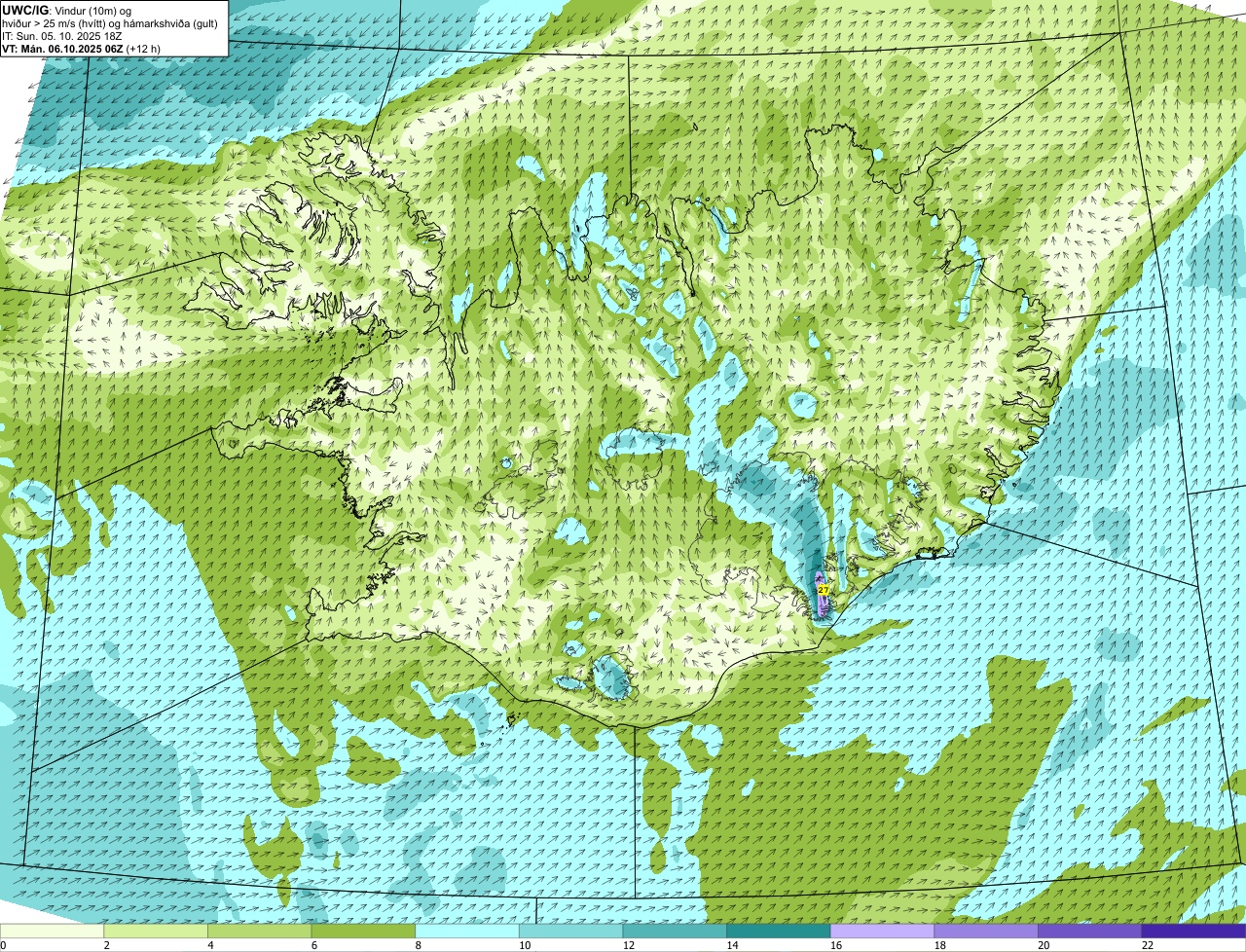Pick the 12–14 m/s teal legend swatch
Viewport: 1246px width, 952px height.
675,931
